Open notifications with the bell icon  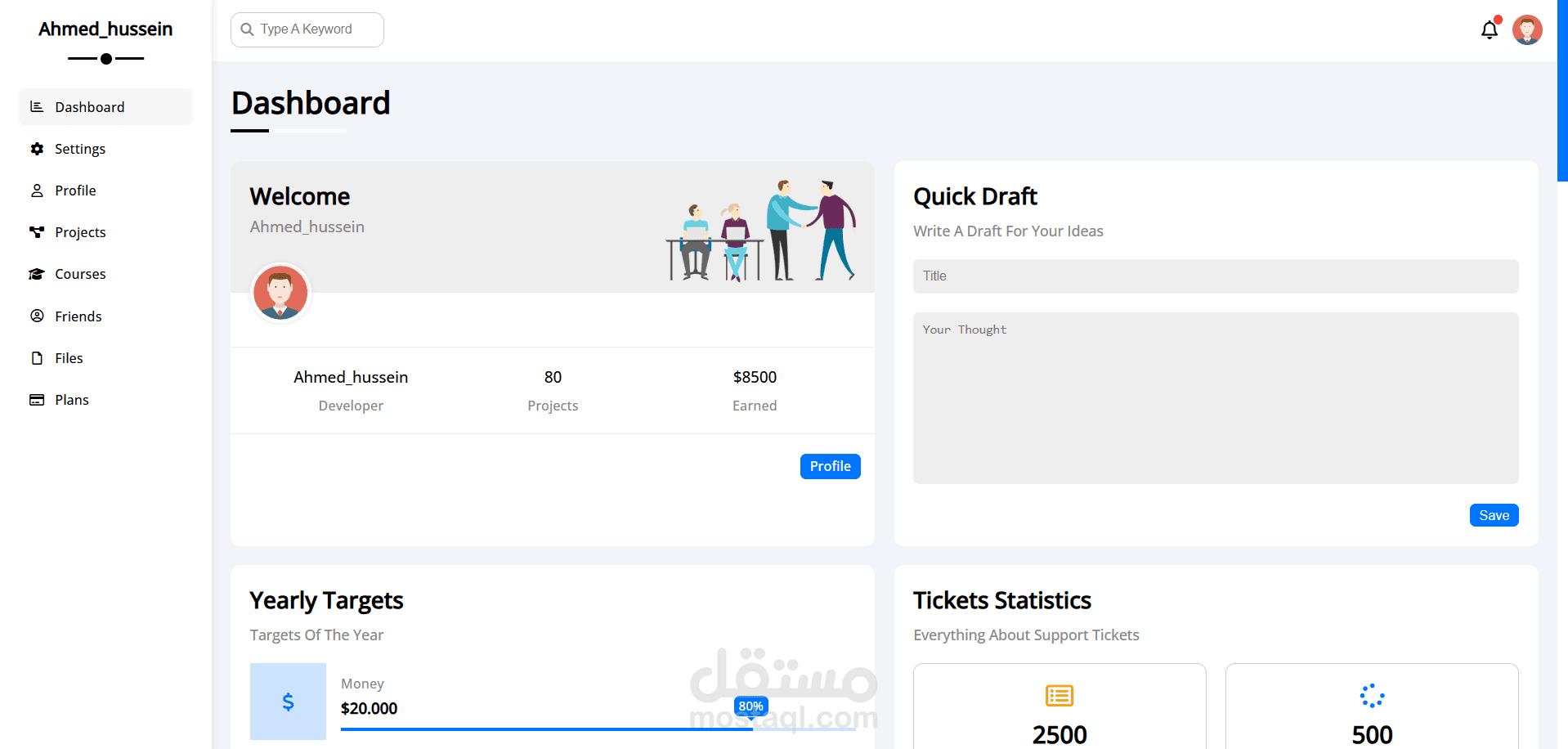(x=1490, y=30)
